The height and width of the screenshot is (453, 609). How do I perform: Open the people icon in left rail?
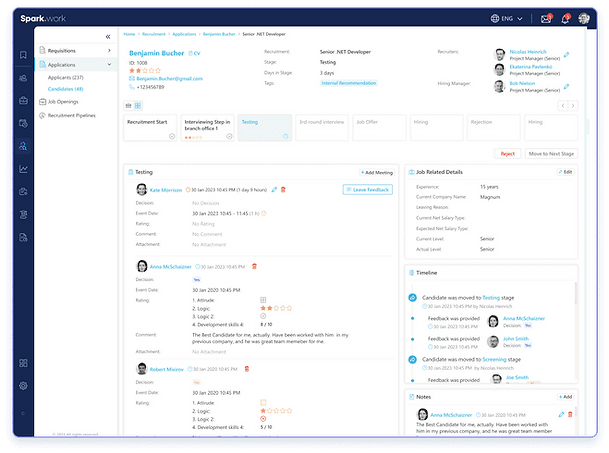23,78
